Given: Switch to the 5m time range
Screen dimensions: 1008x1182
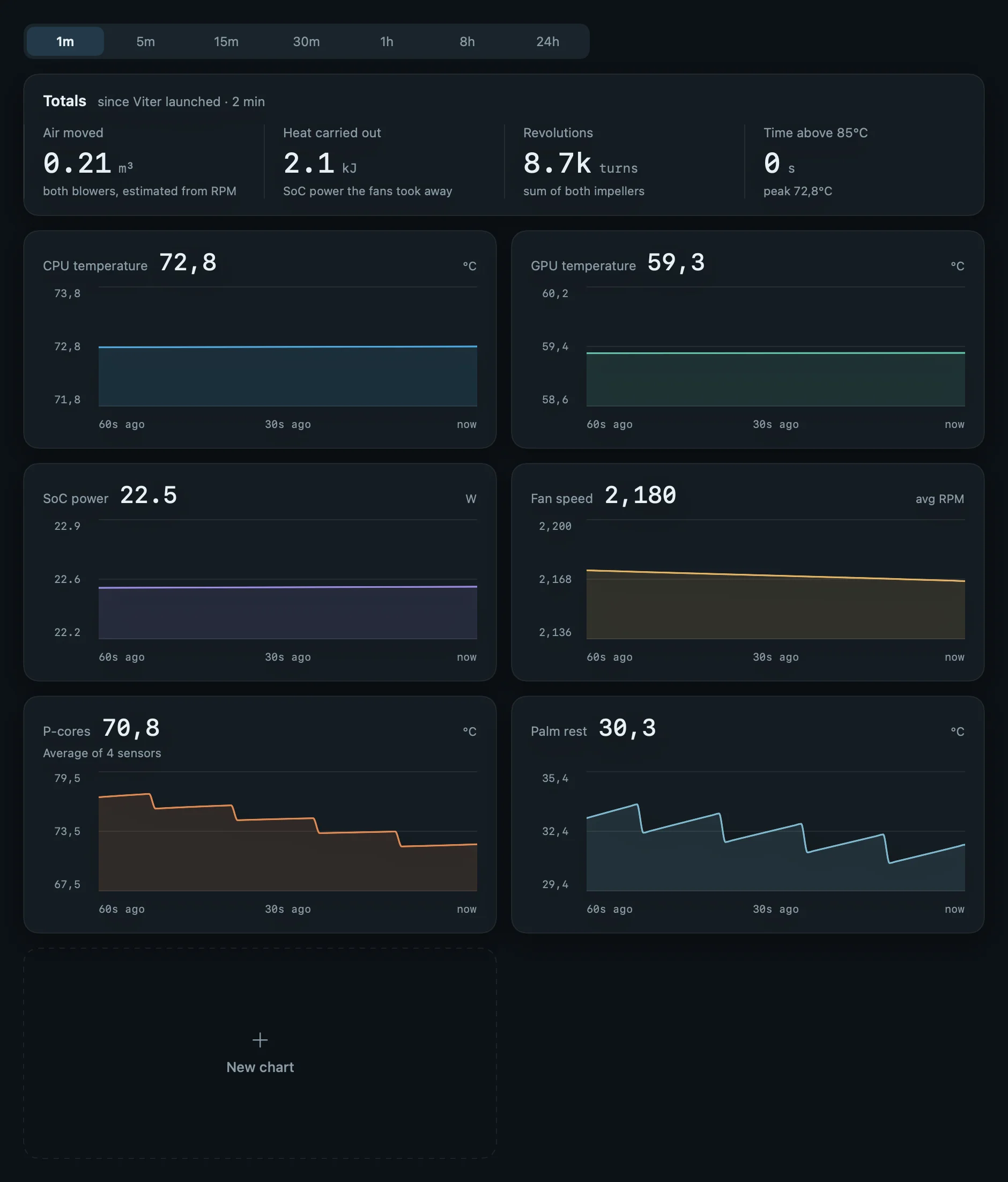Looking at the screenshot, I should 145,41.
